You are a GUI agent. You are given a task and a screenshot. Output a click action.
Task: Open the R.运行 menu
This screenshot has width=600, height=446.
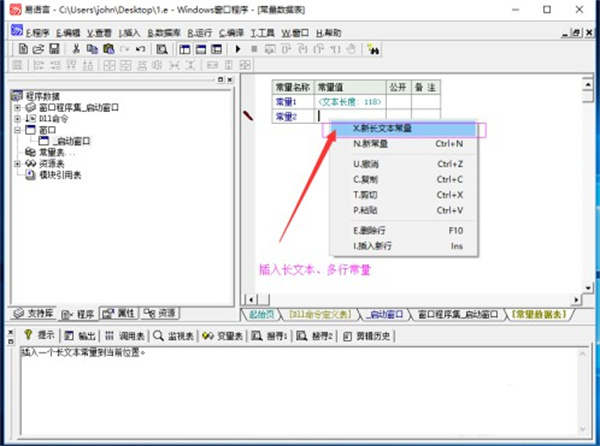click(199, 33)
